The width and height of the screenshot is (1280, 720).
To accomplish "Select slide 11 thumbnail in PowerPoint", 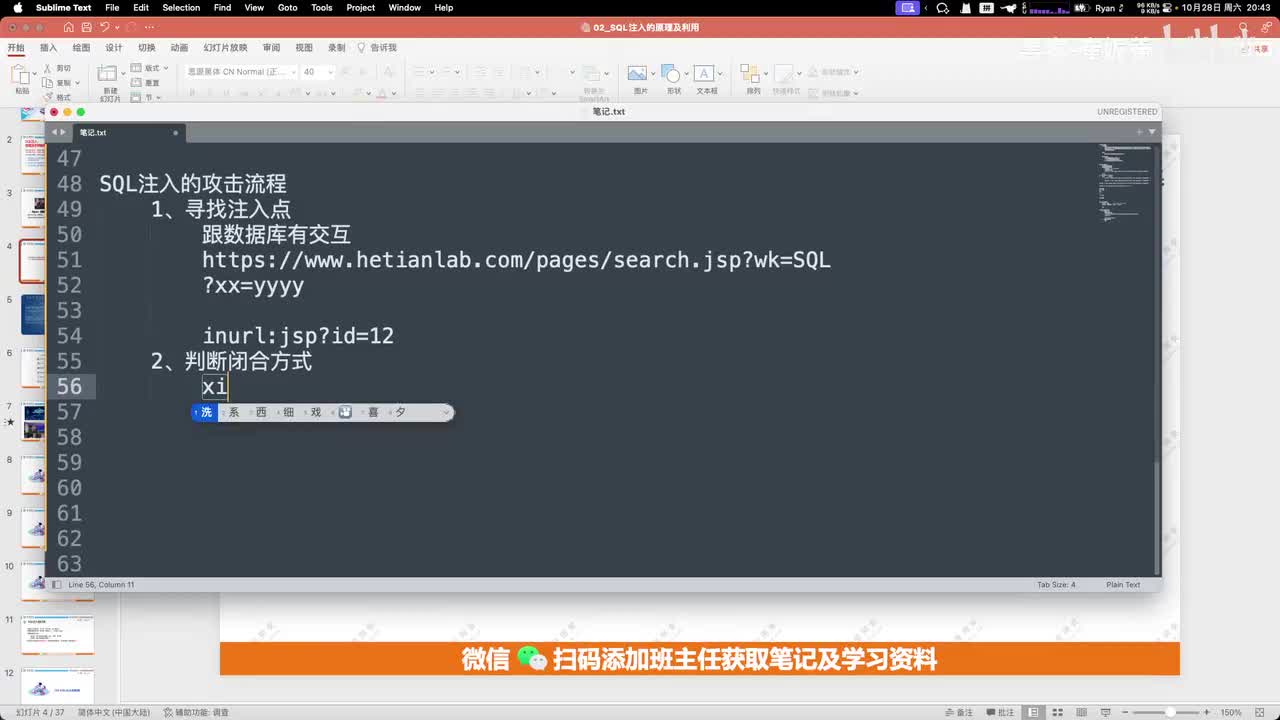I will [x=58, y=635].
